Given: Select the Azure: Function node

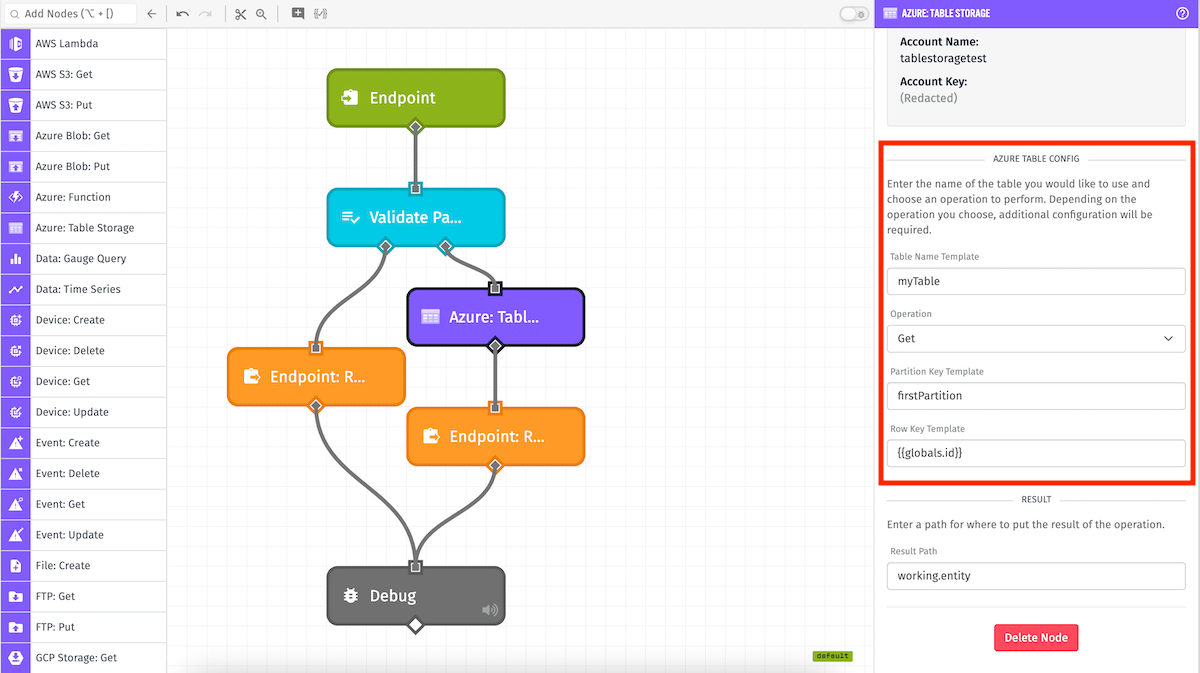Looking at the screenshot, I should tap(83, 197).
